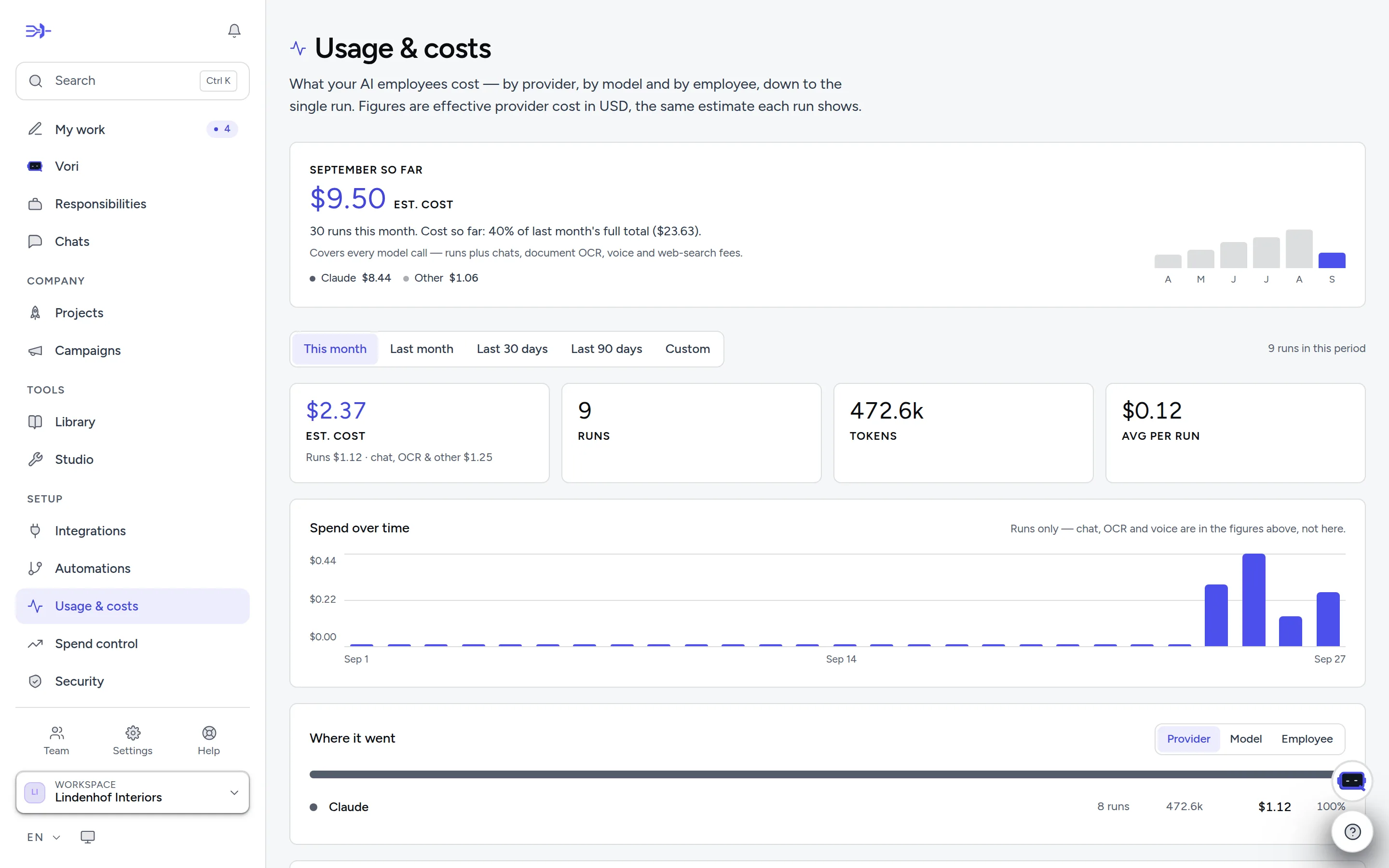Image resolution: width=1389 pixels, height=868 pixels.
Task: Click the tallest bar in Spend over time
Action: click(1253, 600)
